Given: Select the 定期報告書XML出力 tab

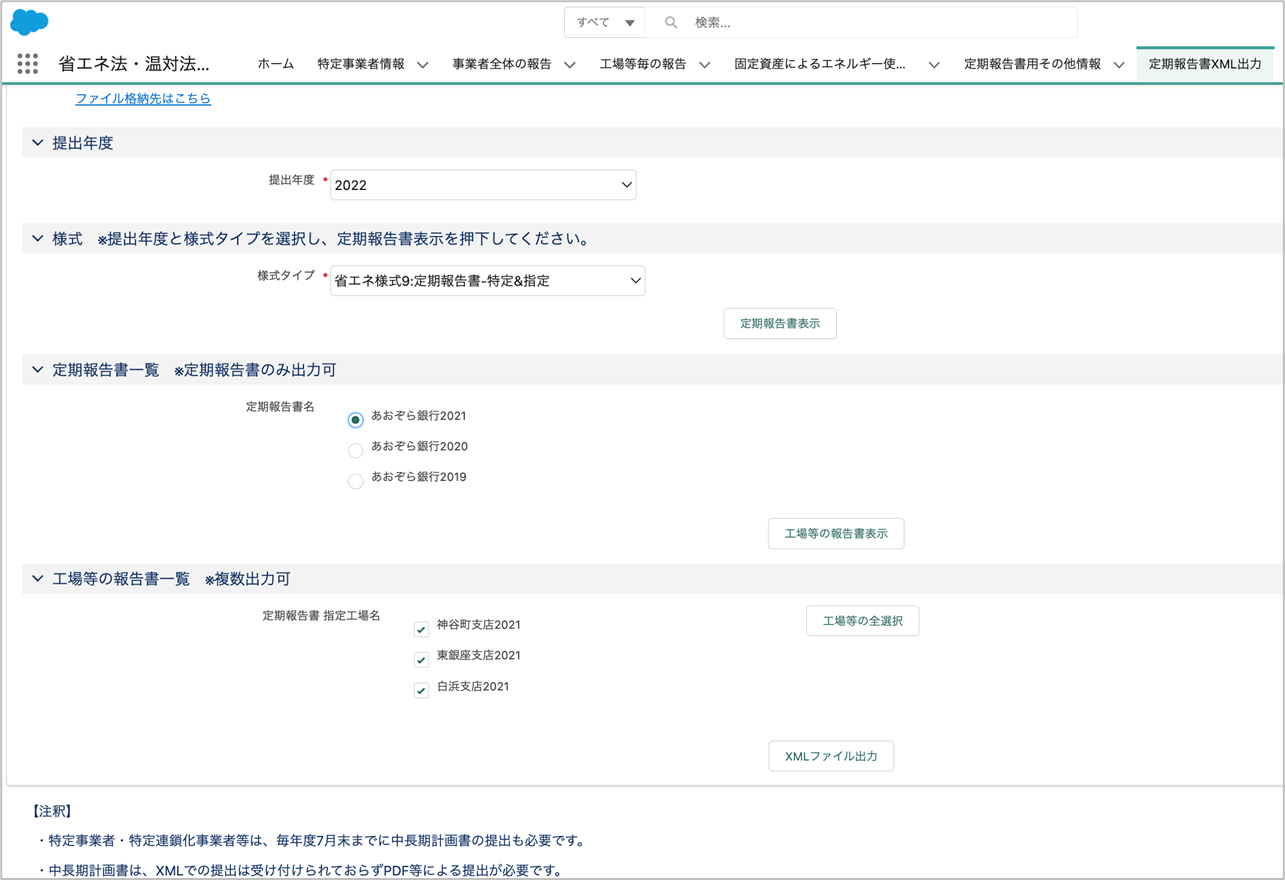Looking at the screenshot, I should pos(1205,64).
